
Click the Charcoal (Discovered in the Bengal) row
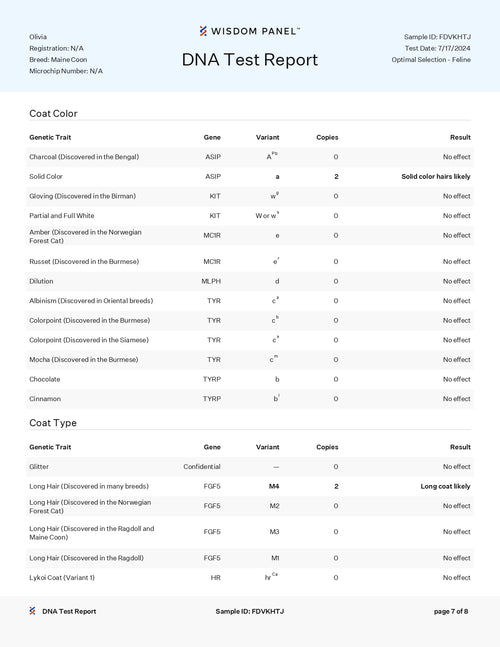[x=250, y=157]
